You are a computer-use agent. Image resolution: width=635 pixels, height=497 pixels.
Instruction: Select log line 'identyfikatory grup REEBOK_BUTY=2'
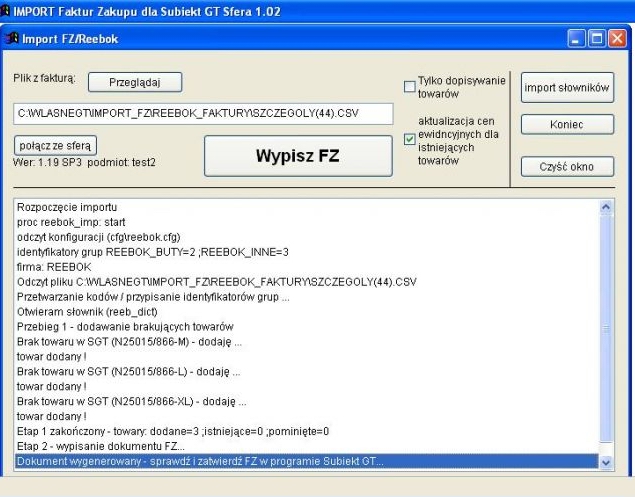307,252
